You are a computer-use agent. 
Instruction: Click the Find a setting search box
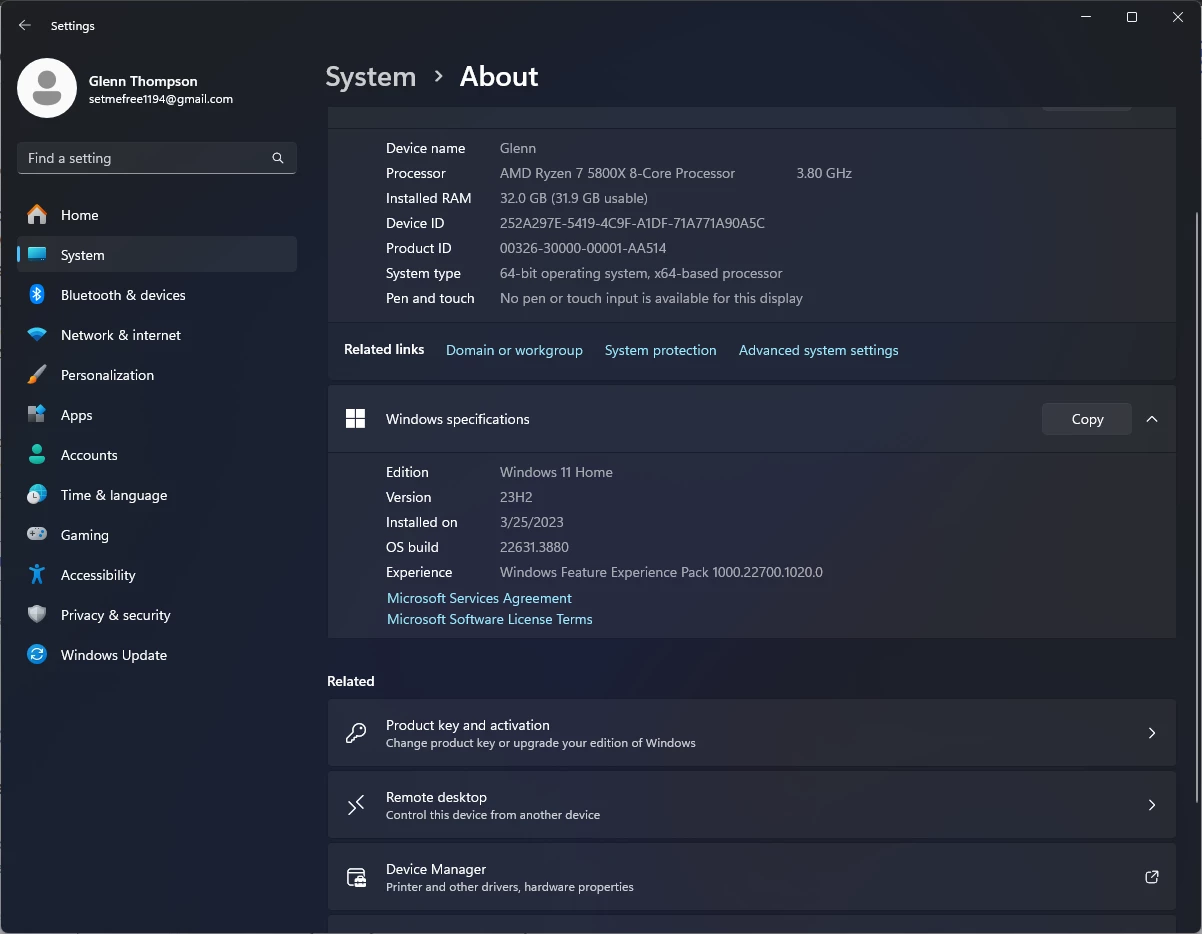[x=157, y=158]
